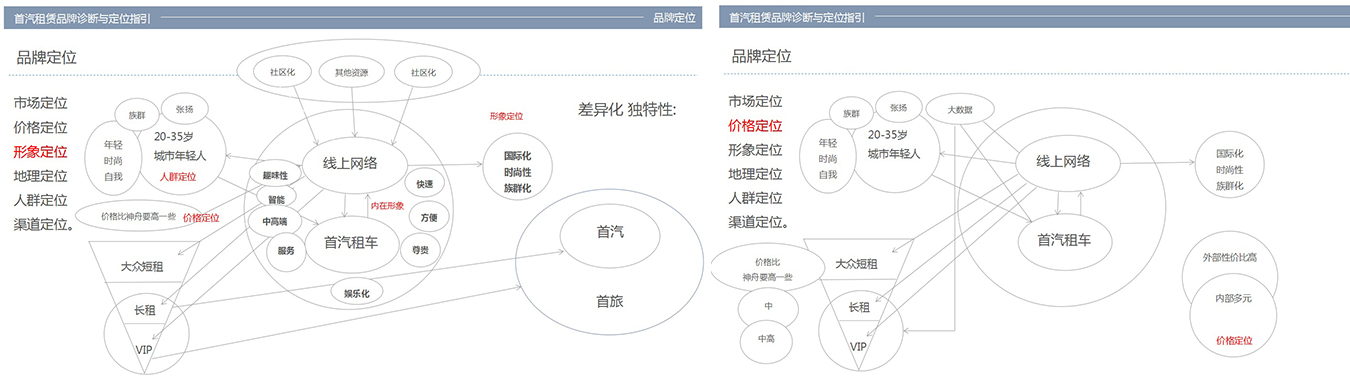Click the 尊贵 circle node
This screenshot has width=1350, height=380.
coord(420,249)
